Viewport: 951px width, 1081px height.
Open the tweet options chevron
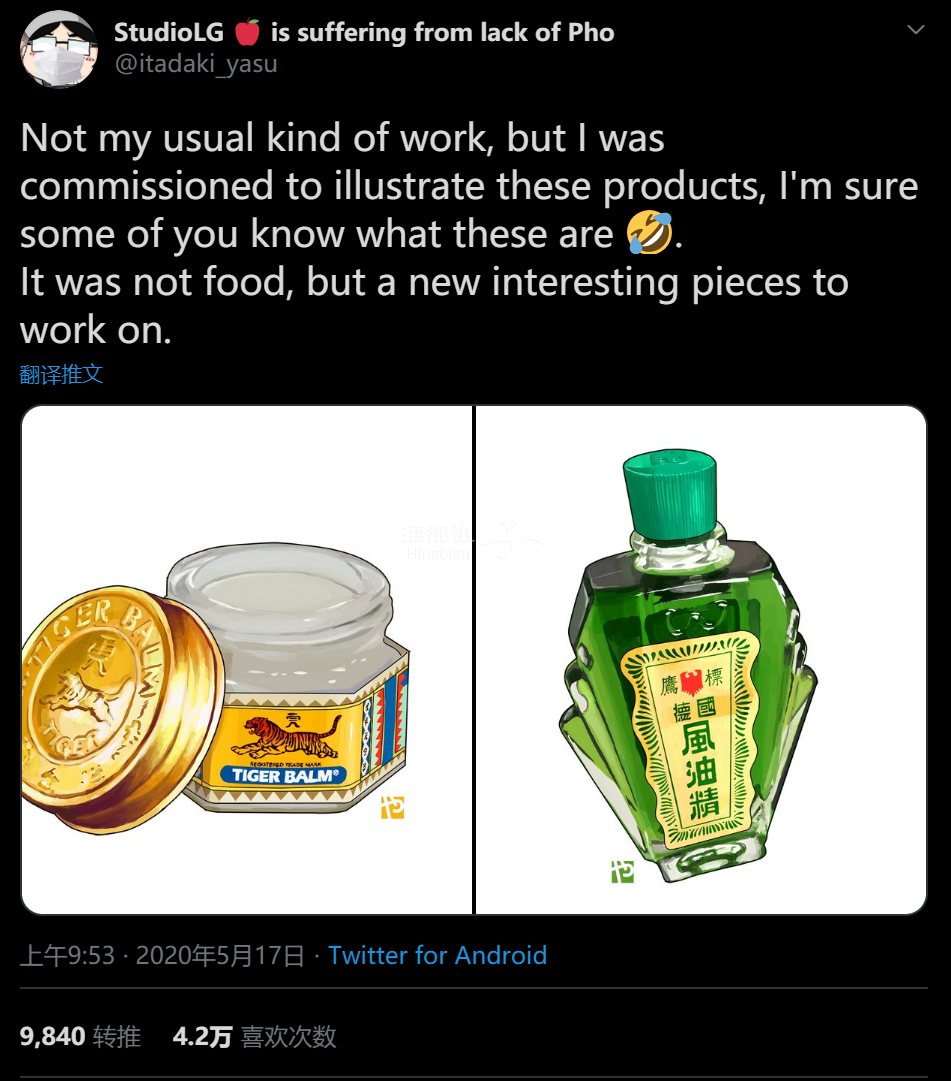(915, 30)
